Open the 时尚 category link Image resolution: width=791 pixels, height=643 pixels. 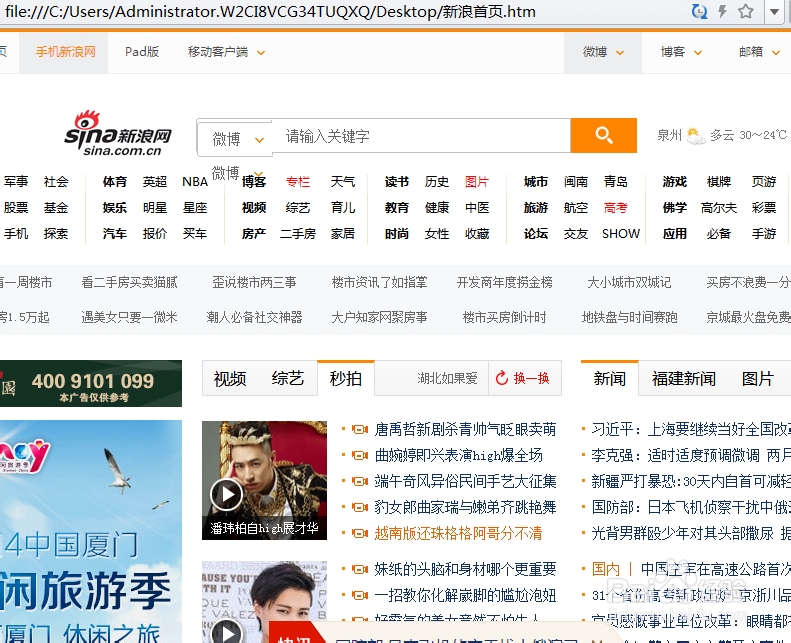[397, 234]
